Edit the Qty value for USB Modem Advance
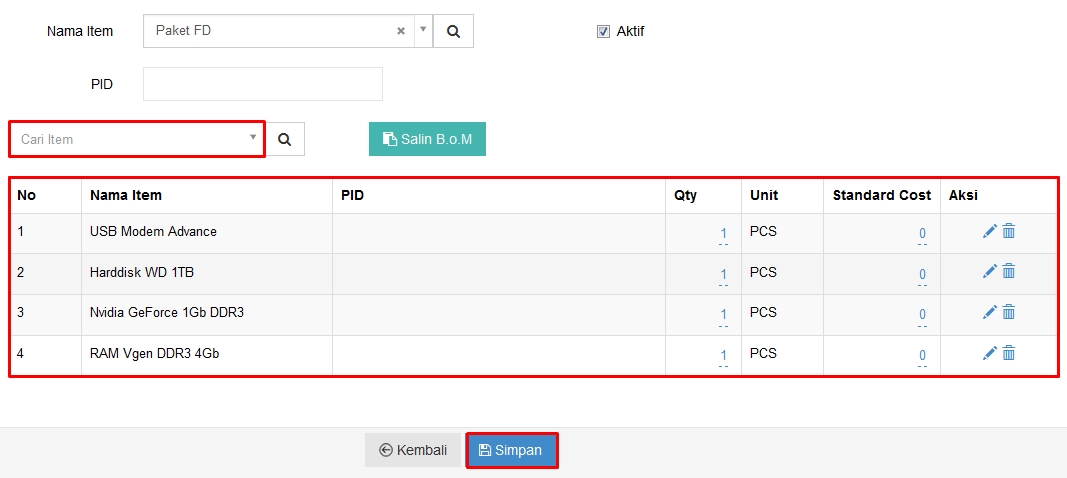Image resolution: width=1067 pixels, height=478 pixels. click(723, 234)
